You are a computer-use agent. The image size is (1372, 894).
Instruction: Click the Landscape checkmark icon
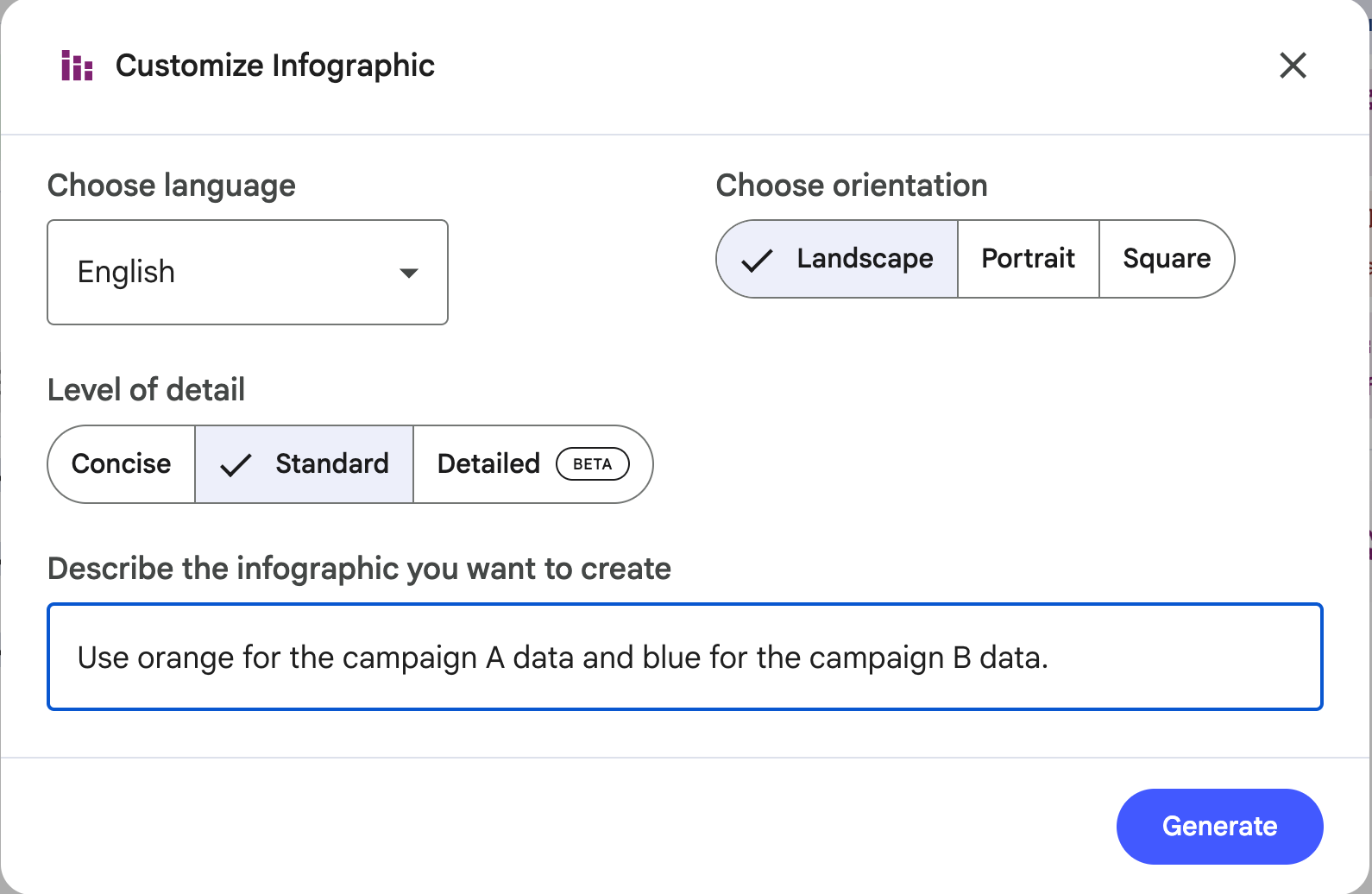pos(757,260)
